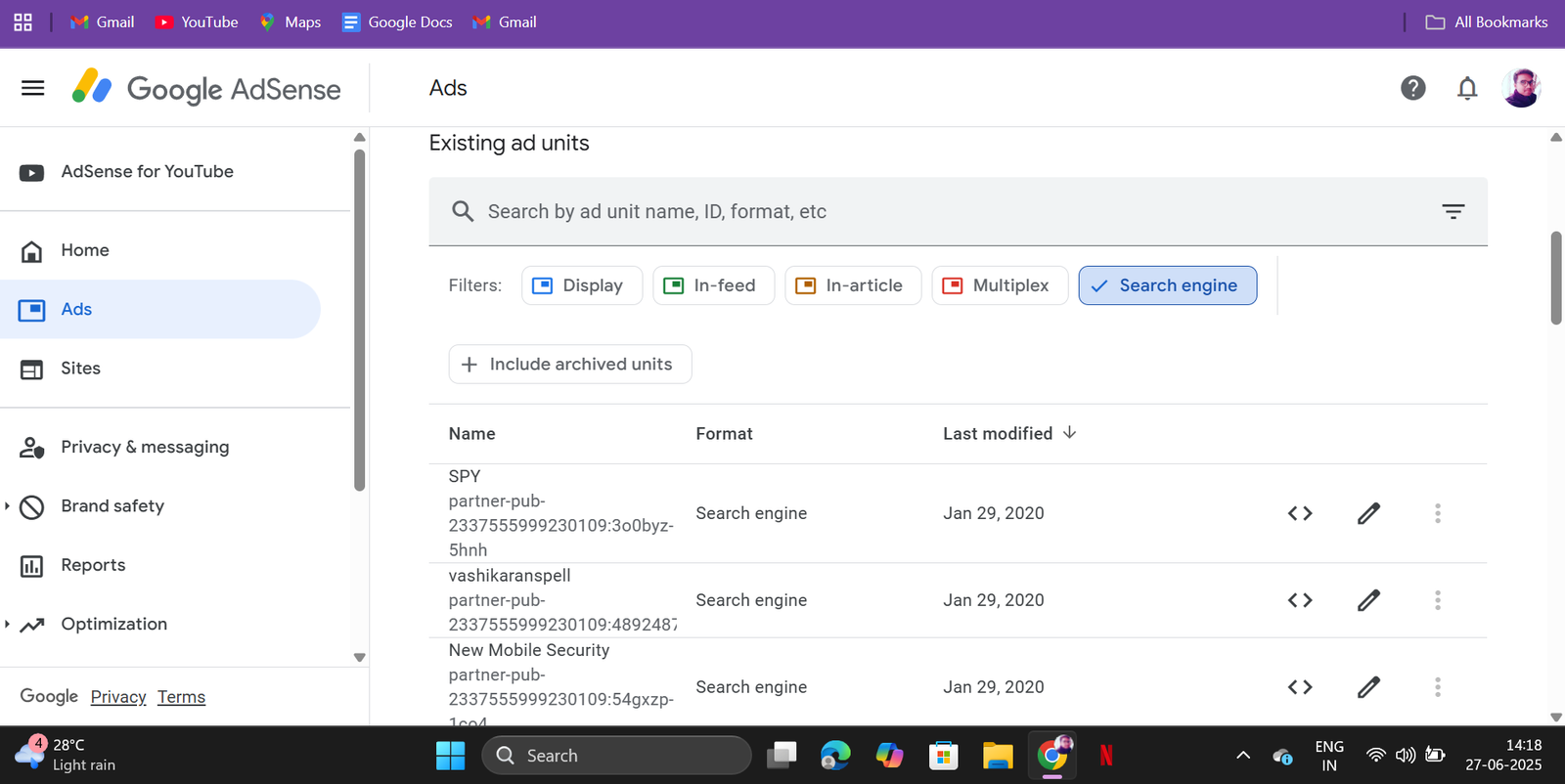Image resolution: width=1565 pixels, height=784 pixels.
Task: Open more options for SPY unit
Action: point(1438,513)
